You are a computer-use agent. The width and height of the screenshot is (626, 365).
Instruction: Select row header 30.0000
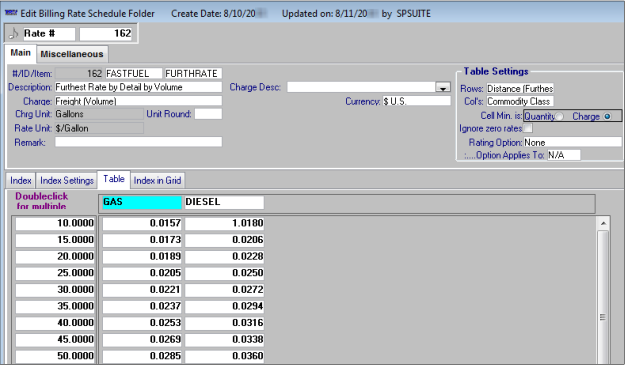coord(55,290)
